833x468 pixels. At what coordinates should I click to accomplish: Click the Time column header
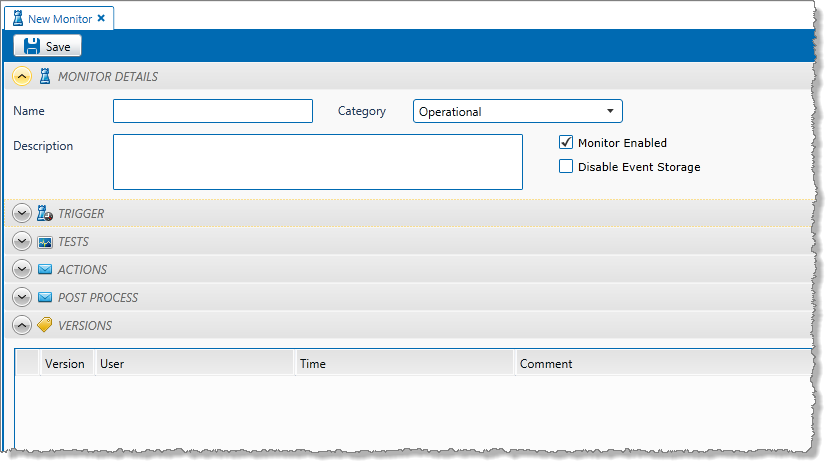405,364
